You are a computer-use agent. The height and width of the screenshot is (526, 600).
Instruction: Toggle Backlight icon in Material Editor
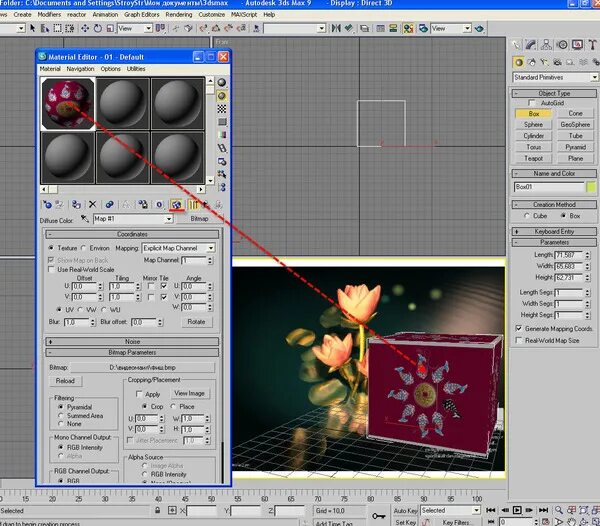tap(222, 96)
